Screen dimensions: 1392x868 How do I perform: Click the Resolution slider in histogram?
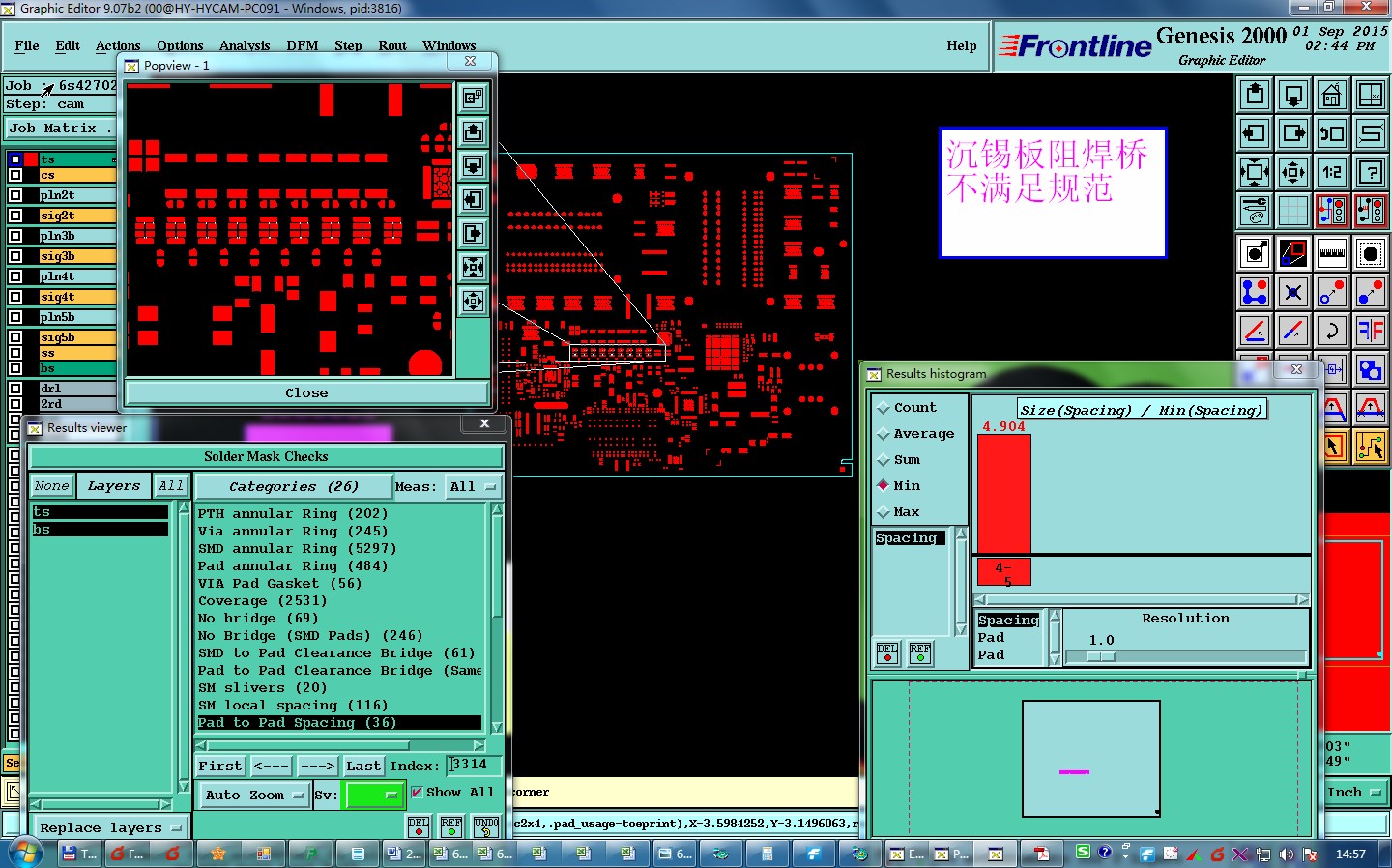1185,656
